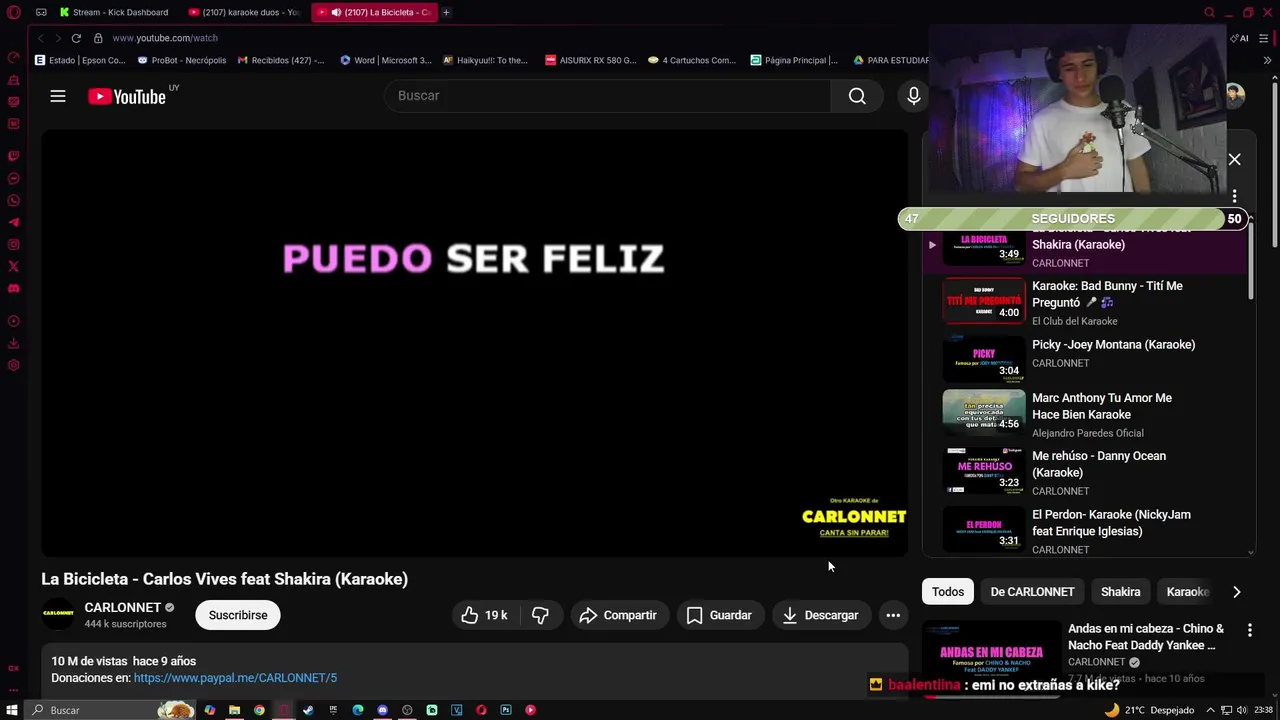Viewport: 1280px width, 720px height.
Task: Like the La Bicicleta karaoke video
Action: 484,615
